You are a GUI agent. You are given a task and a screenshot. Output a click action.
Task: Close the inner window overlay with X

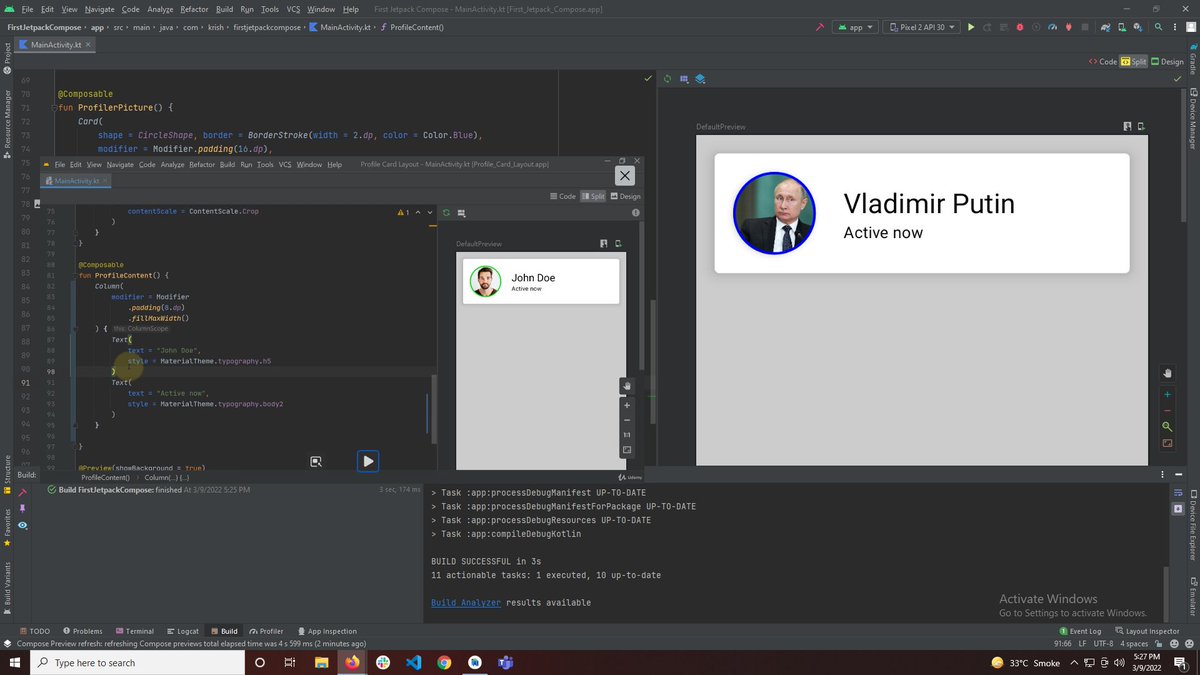point(625,176)
